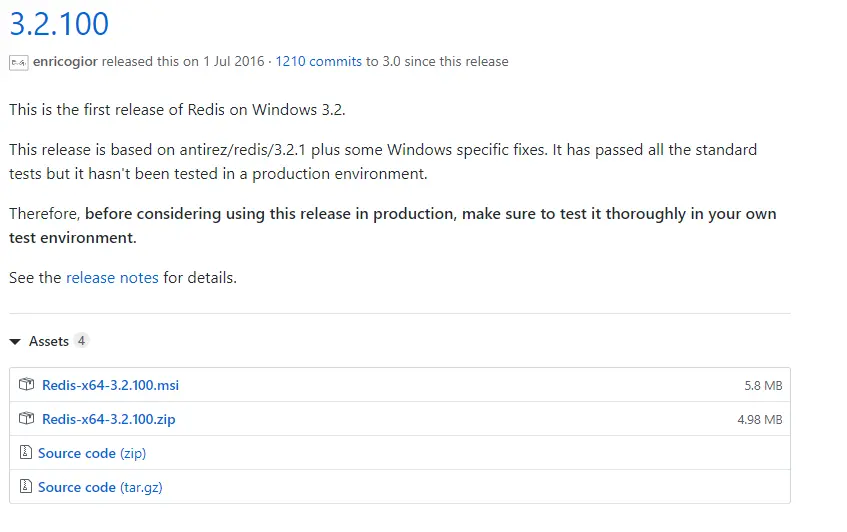The width and height of the screenshot is (847, 532).
Task: Click the 'first release of Redis on Windows 3.2' sentence
Action: point(177,110)
